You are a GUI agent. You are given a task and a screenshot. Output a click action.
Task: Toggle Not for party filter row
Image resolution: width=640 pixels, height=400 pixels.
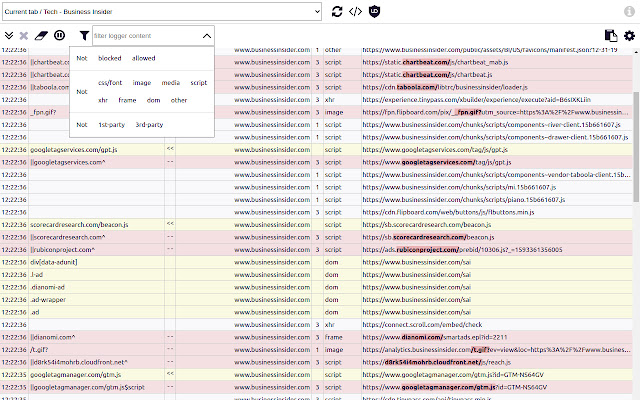(82, 125)
